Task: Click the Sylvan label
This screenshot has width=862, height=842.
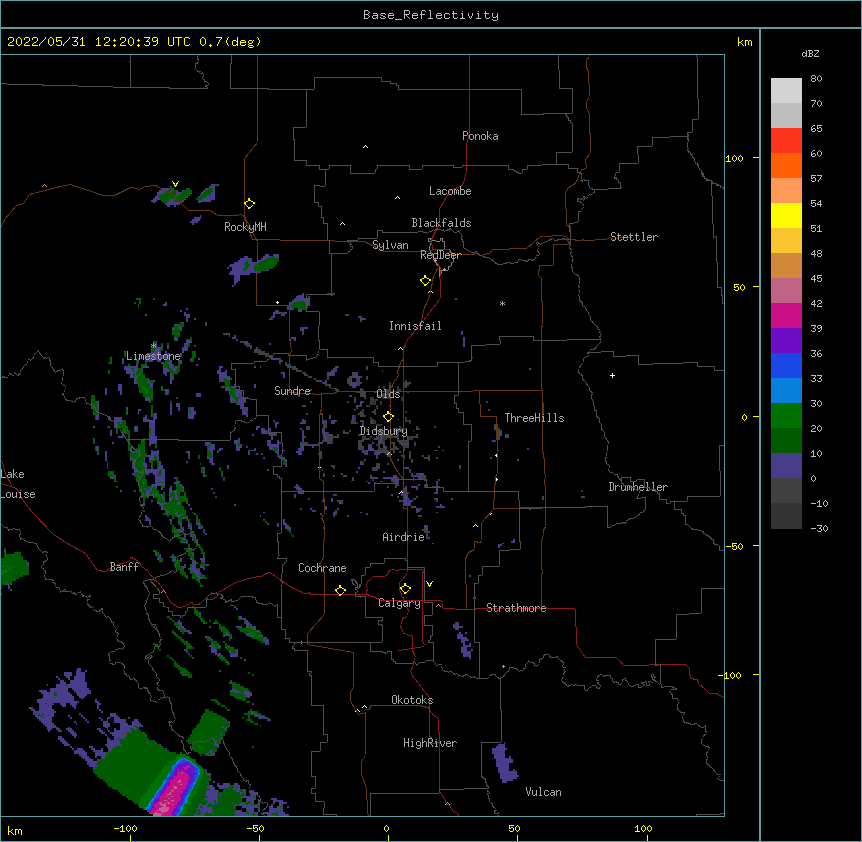Action: tap(390, 245)
